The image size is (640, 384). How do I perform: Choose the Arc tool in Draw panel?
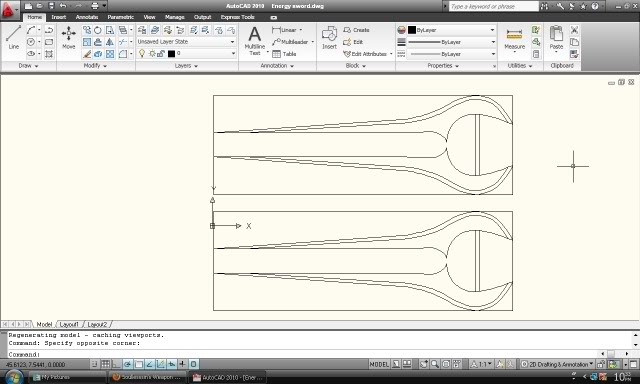coord(31,30)
